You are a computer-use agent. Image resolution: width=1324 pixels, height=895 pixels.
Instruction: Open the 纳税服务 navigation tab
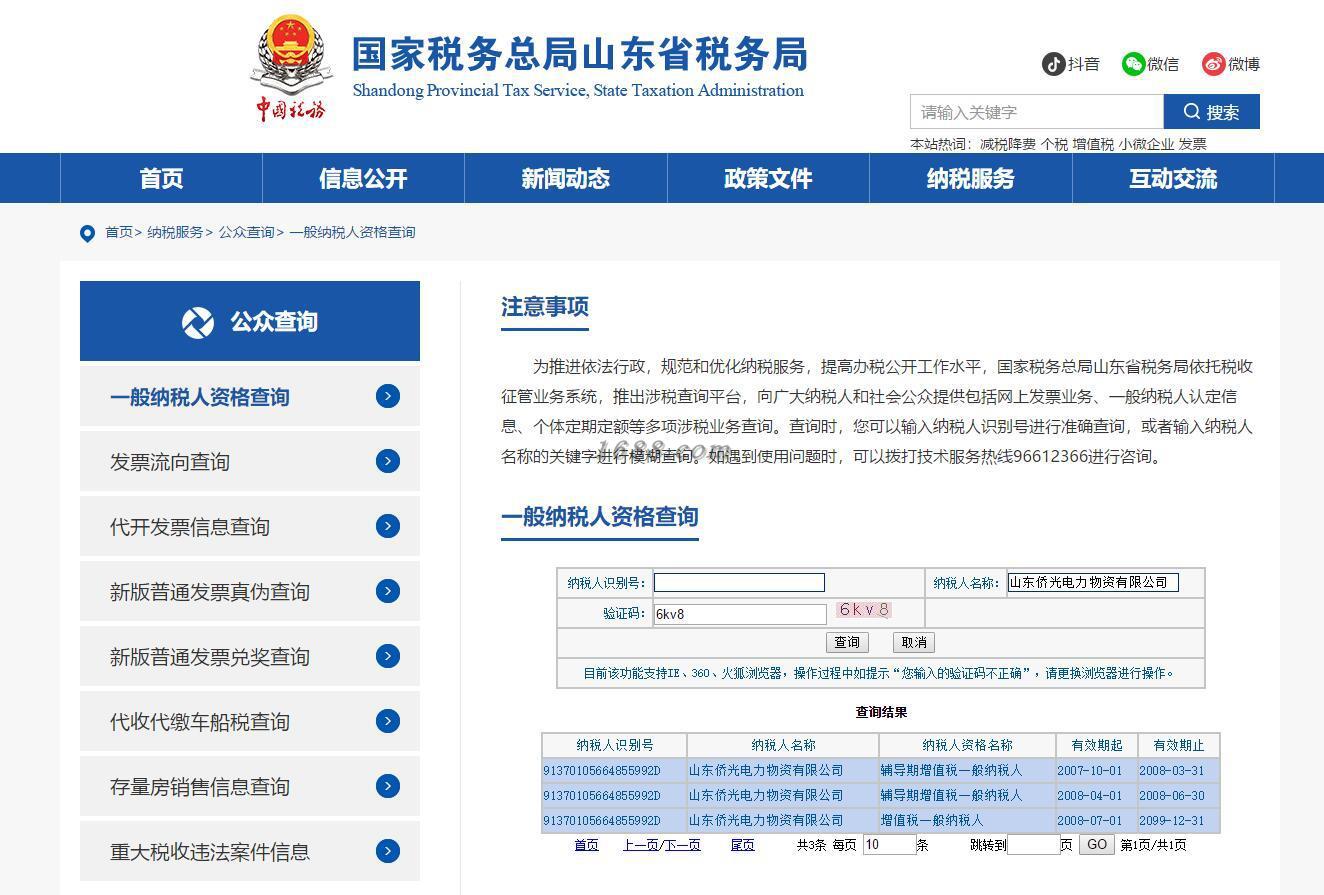click(970, 178)
